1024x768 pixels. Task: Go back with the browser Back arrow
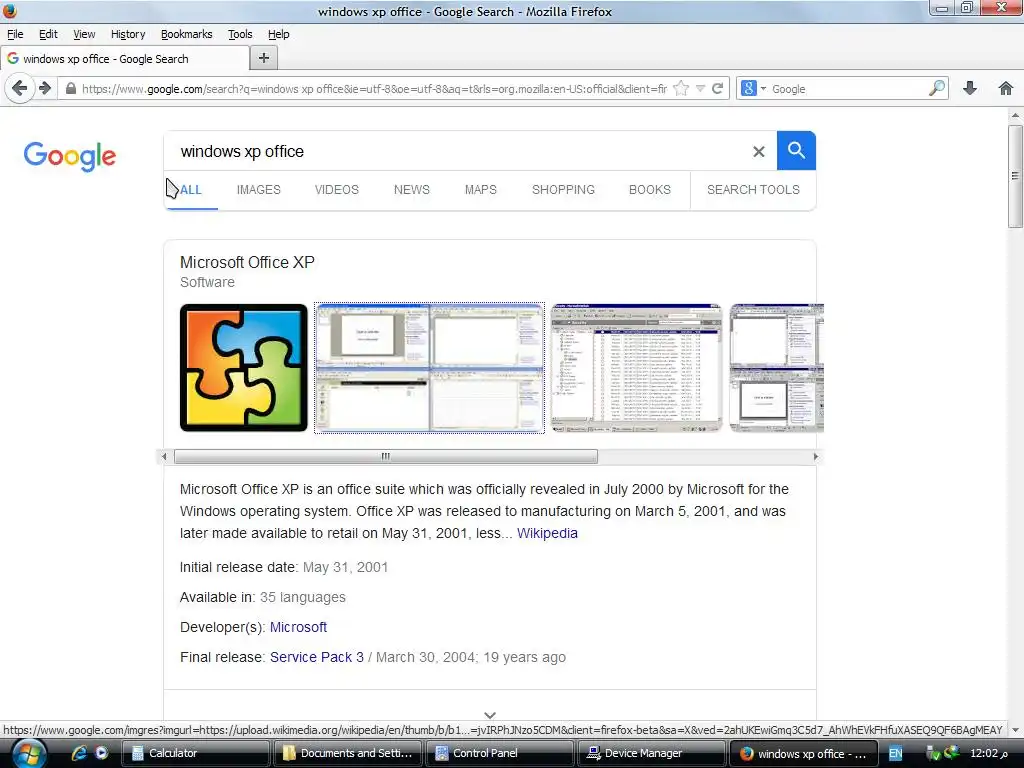coord(20,88)
